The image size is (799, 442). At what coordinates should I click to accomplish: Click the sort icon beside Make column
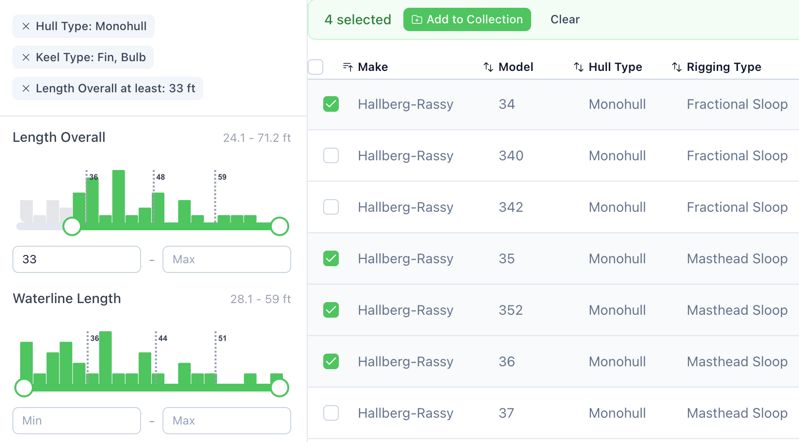pos(347,67)
